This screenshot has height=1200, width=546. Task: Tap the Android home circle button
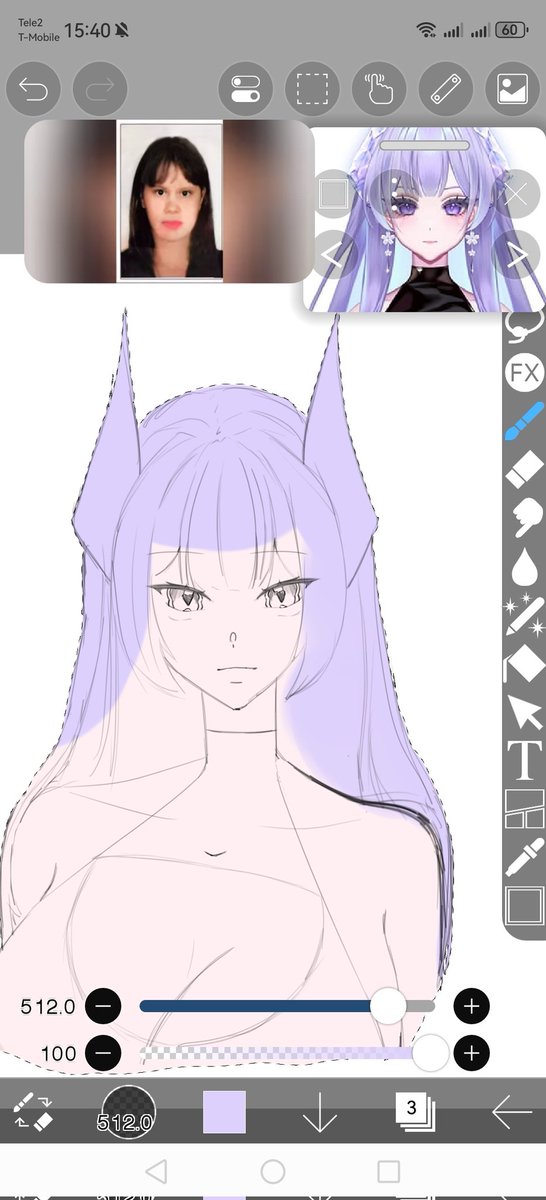[x=272, y=1171]
